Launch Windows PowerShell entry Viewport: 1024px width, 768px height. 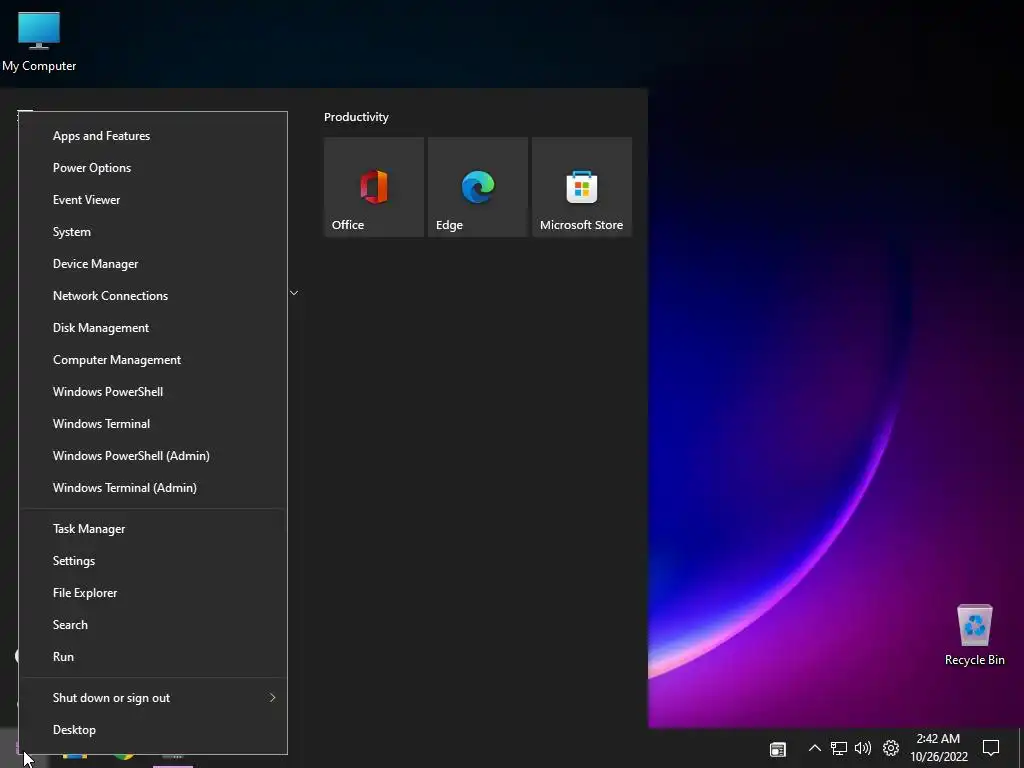(x=153, y=392)
